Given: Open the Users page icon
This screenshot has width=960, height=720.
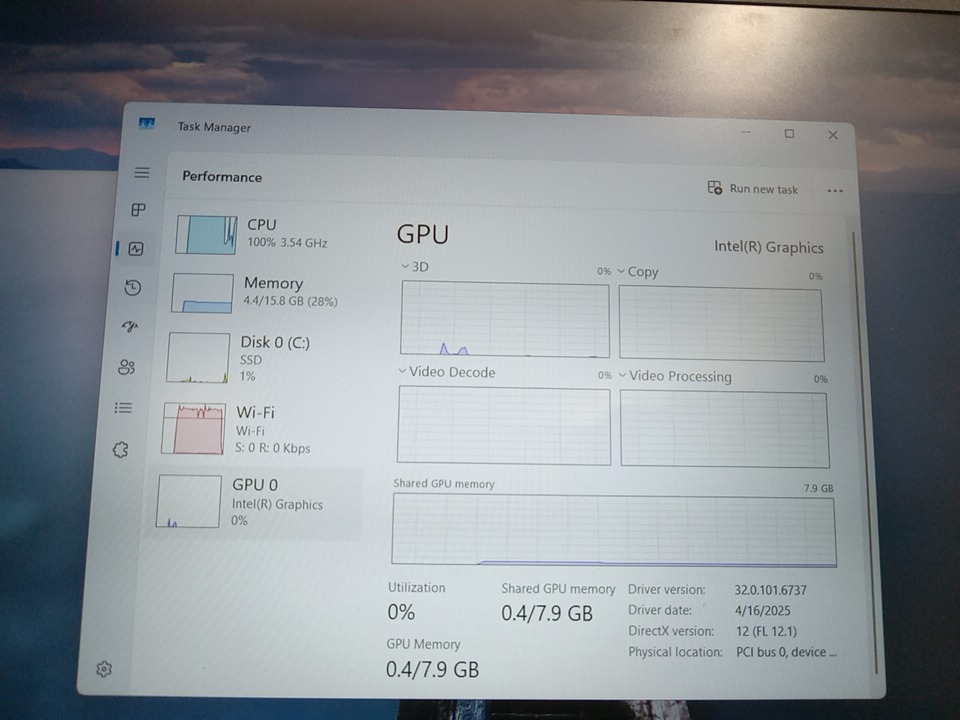Looking at the screenshot, I should pyautogui.click(x=126, y=367).
